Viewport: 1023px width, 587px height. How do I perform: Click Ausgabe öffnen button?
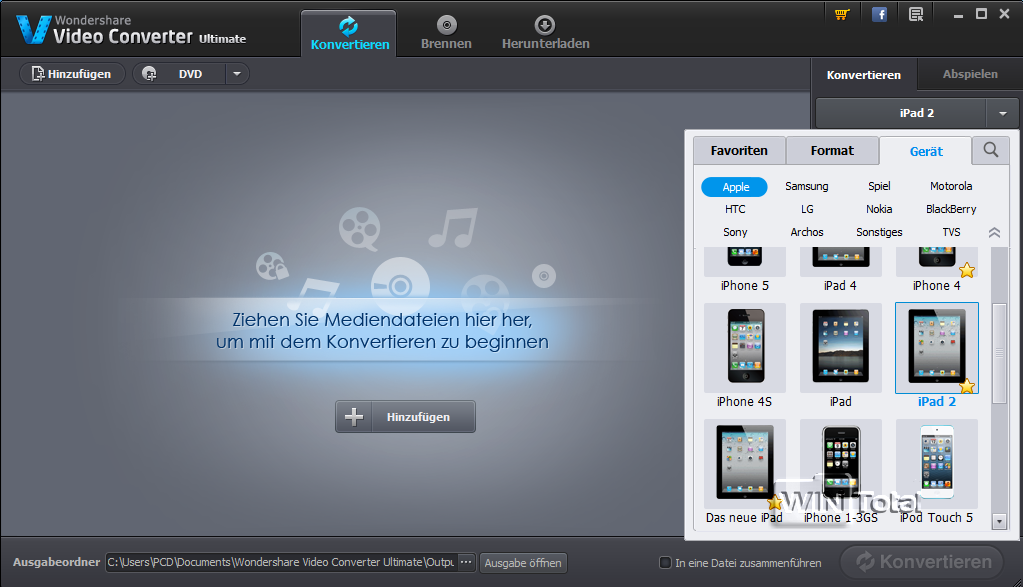[x=523, y=563]
